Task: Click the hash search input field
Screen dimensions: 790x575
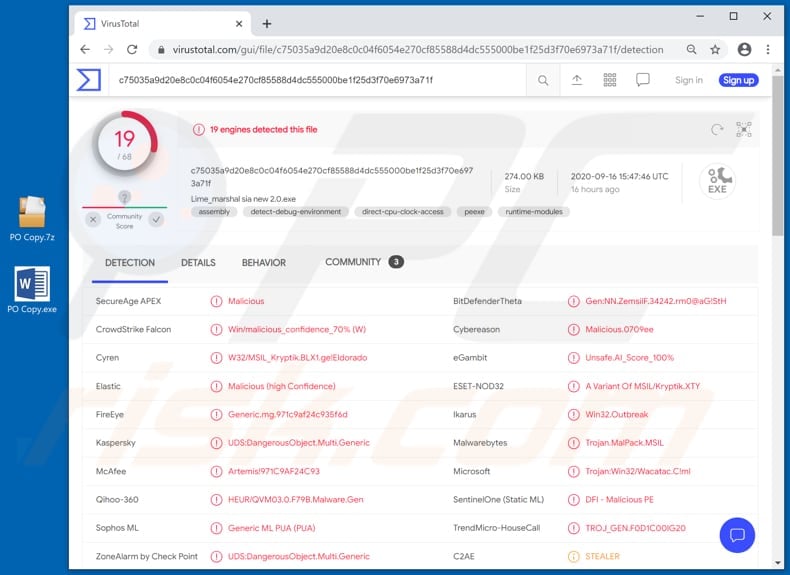Action: (317, 80)
